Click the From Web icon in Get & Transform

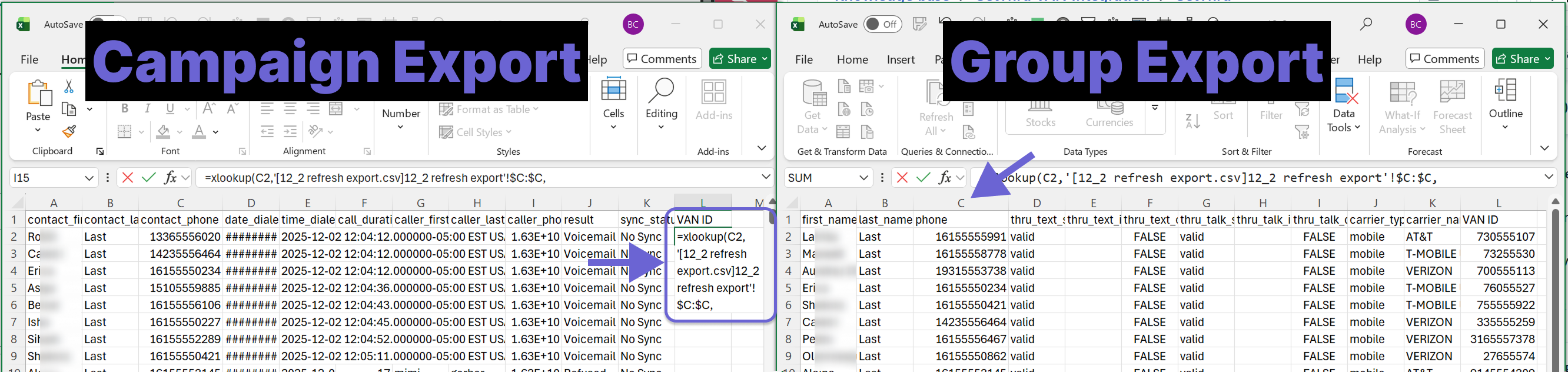pos(843,109)
